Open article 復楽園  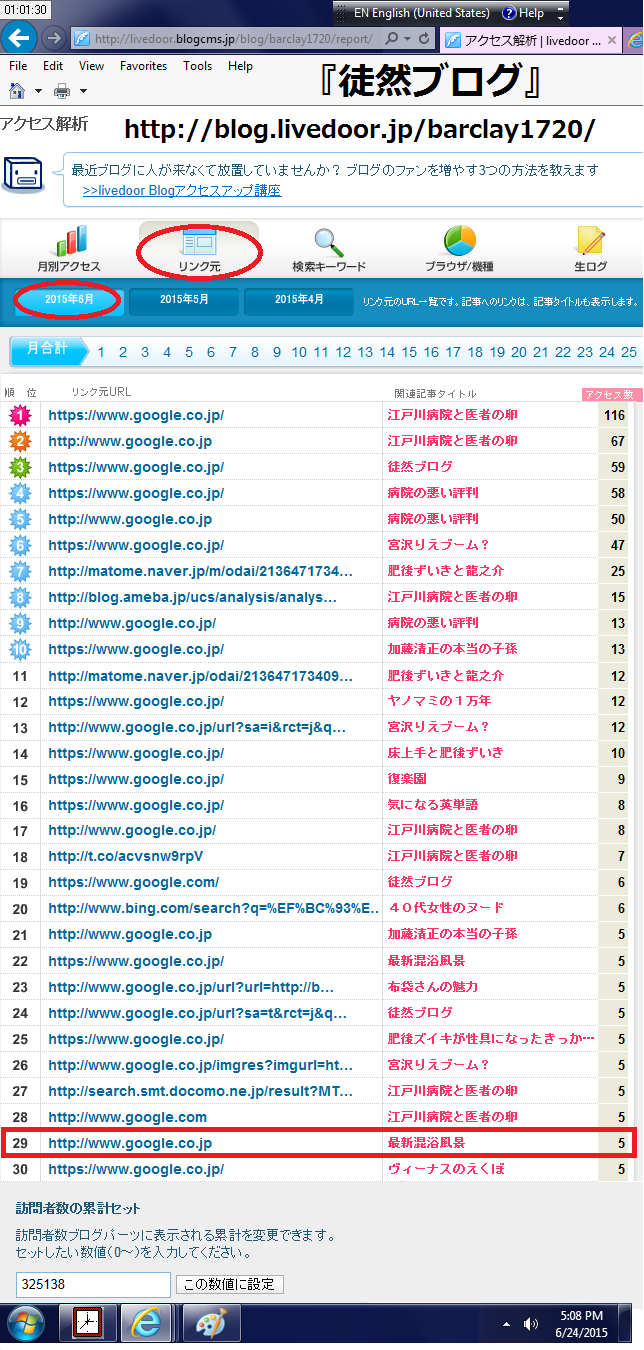pos(406,779)
